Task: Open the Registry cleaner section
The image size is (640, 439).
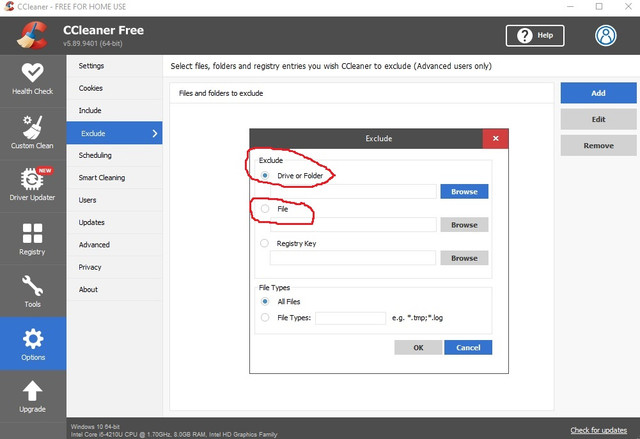Action: (x=33, y=239)
